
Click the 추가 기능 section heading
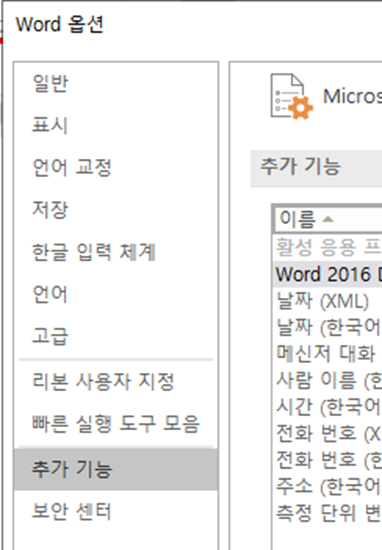300,167
